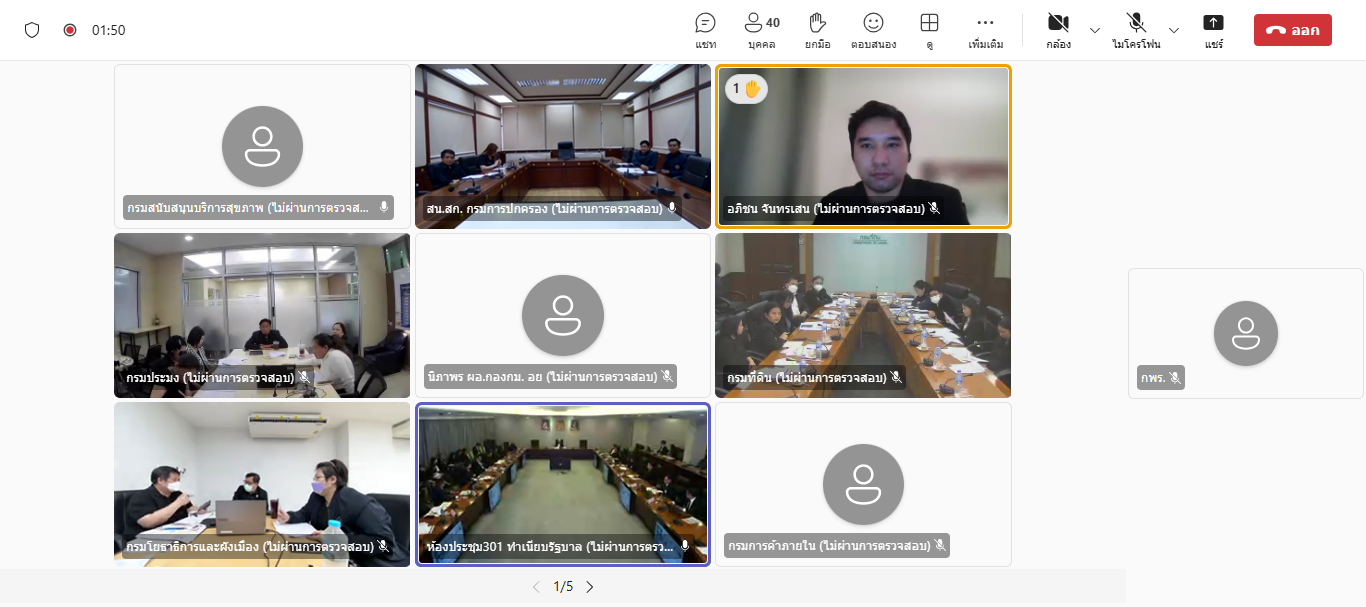
Task: Click the red recording indicator icon
Action: point(70,30)
